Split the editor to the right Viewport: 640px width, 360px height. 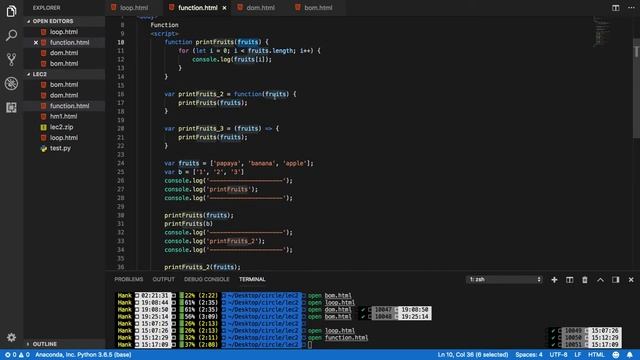coord(616,8)
